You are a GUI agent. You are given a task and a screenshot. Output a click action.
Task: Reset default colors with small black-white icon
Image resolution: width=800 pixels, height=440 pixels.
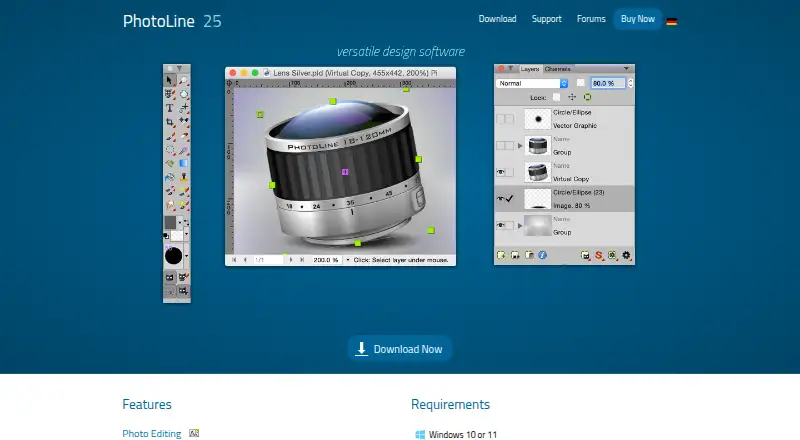[166, 236]
